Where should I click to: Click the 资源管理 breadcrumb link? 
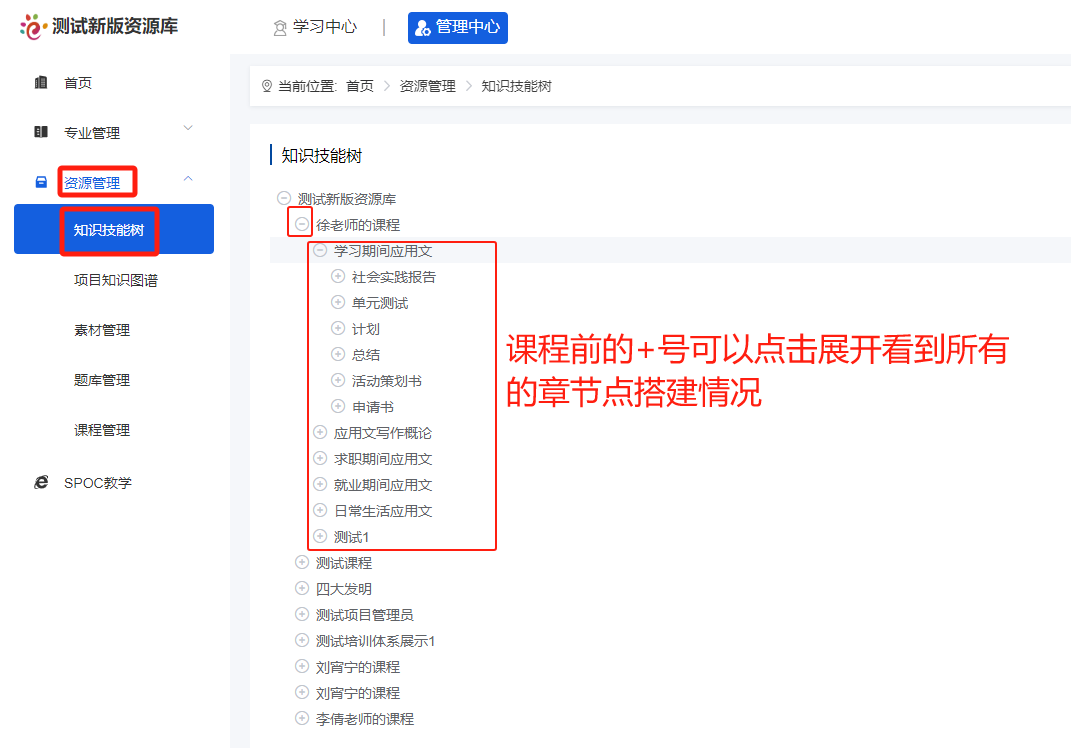pos(428,86)
